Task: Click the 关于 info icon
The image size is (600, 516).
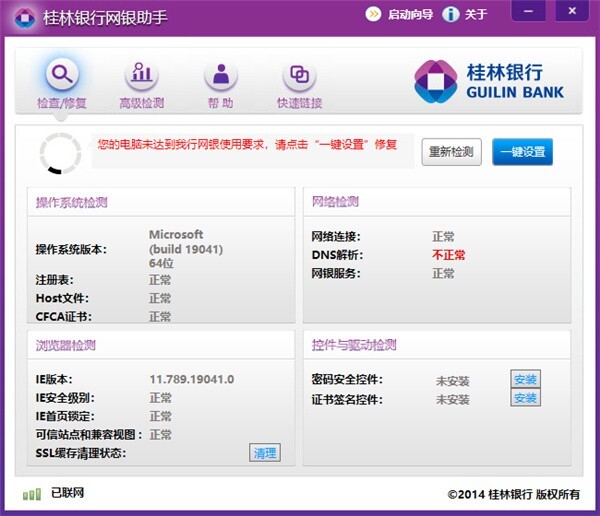Action: tap(450, 15)
